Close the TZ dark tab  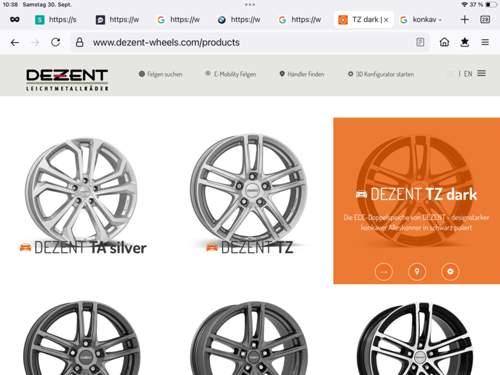(x=386, y=20)
